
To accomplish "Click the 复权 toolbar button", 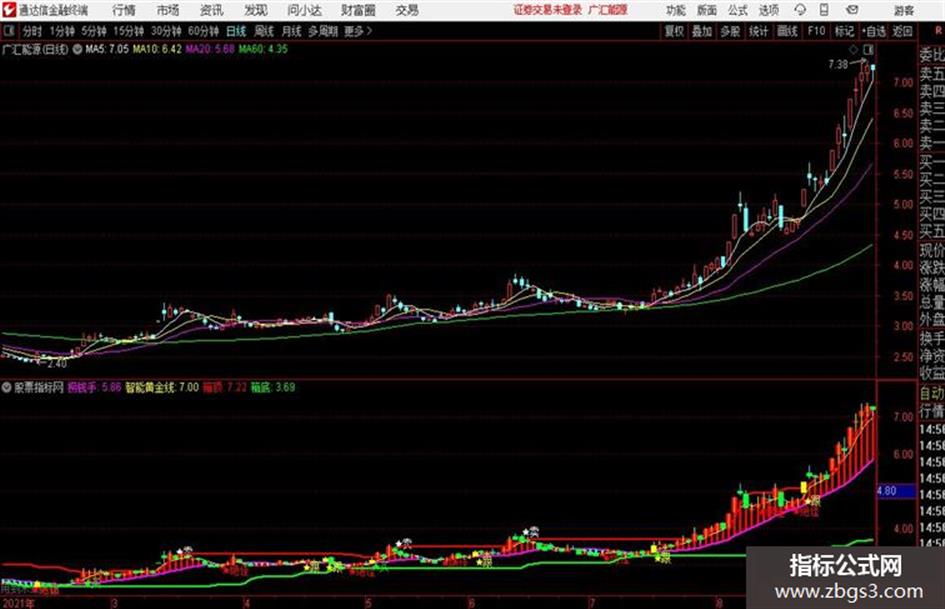I will (674, 31).
